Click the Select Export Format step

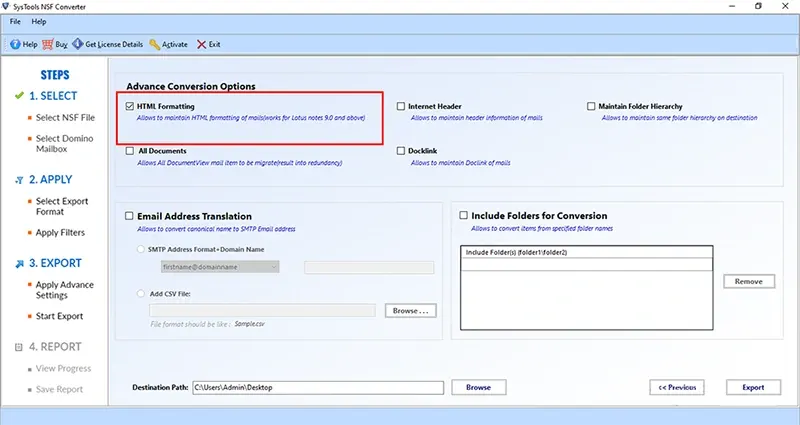(x=62, y=207)
